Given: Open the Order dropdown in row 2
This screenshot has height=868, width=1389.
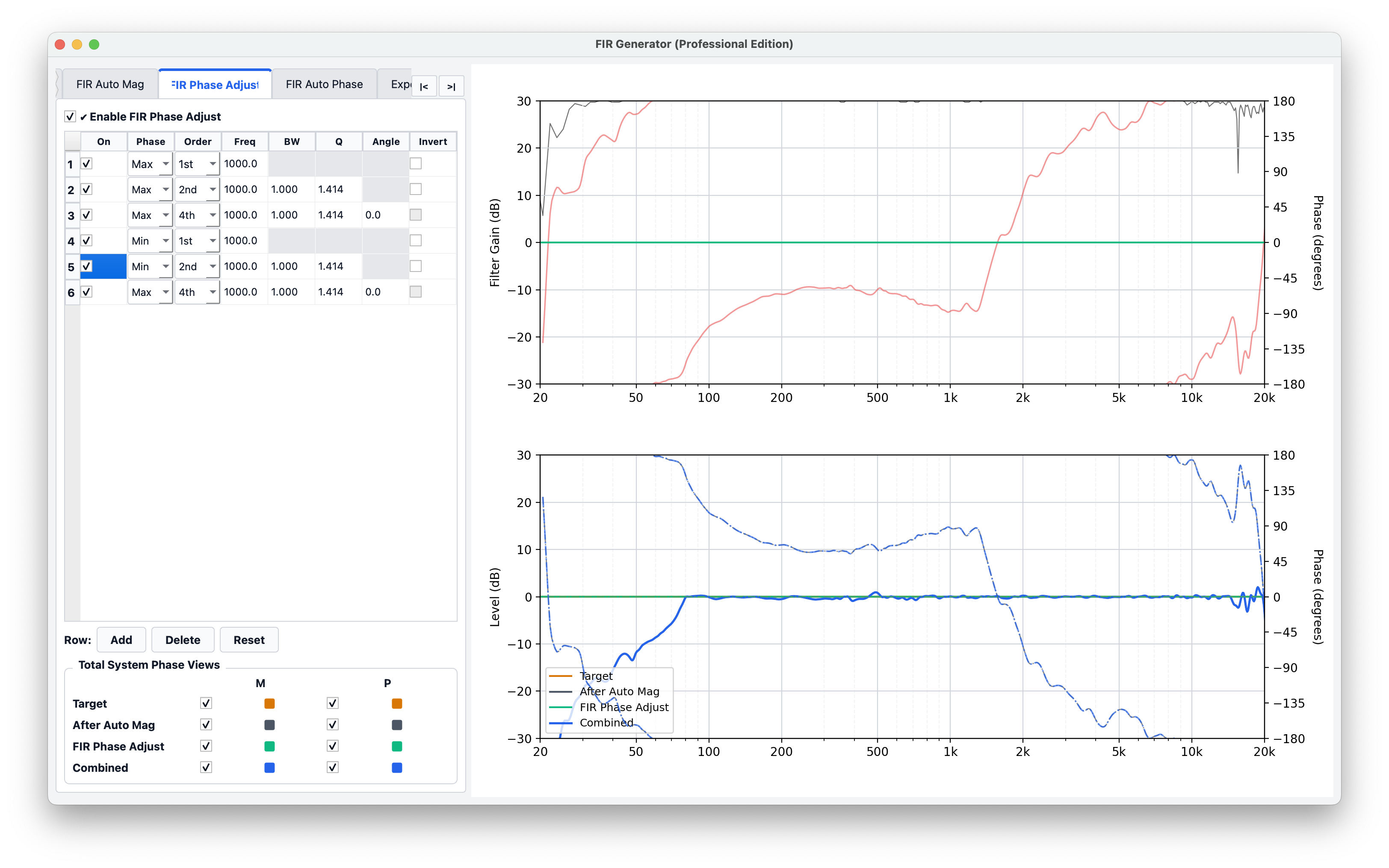Looking at the screenshot, I should (x=197, y=189).
